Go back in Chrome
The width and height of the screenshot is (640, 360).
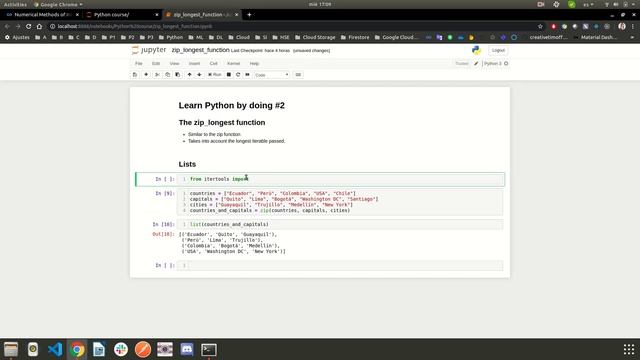click(7, 26)
